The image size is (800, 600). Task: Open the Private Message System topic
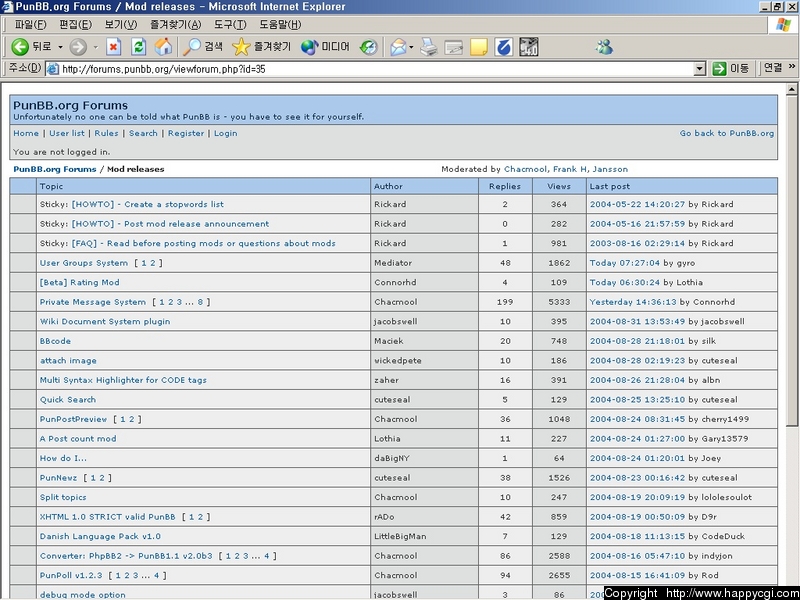pyautogui.click(x=93, y=302)
